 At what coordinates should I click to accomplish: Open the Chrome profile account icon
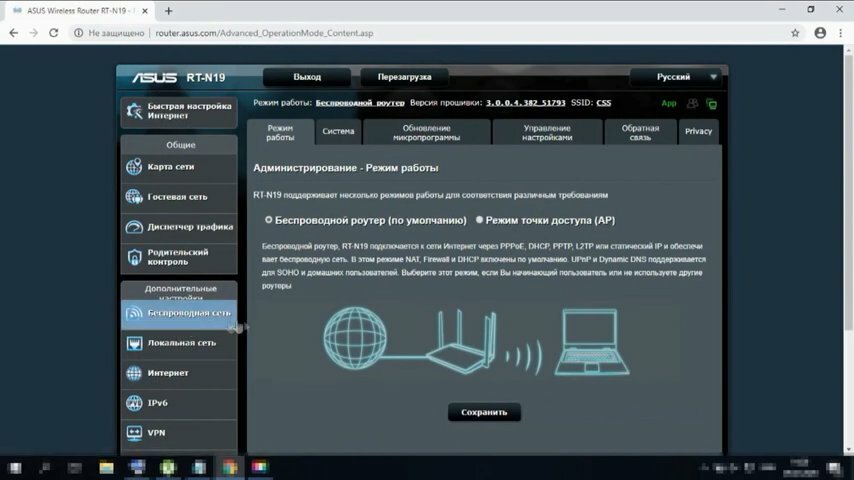tap(820, 33)
